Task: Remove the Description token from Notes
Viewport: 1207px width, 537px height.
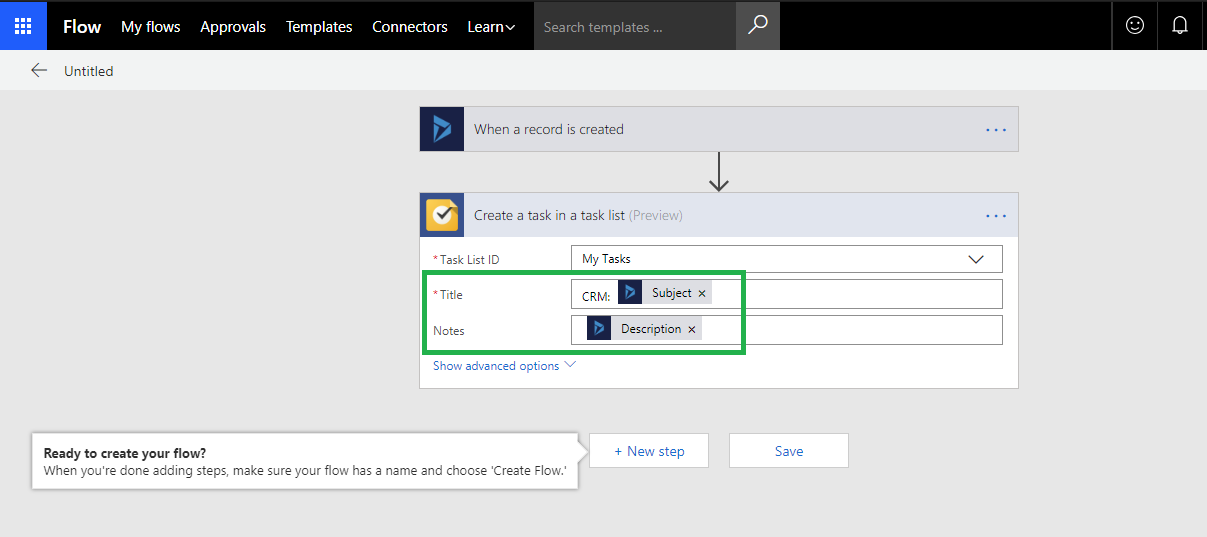Action: tap(691, 330)
